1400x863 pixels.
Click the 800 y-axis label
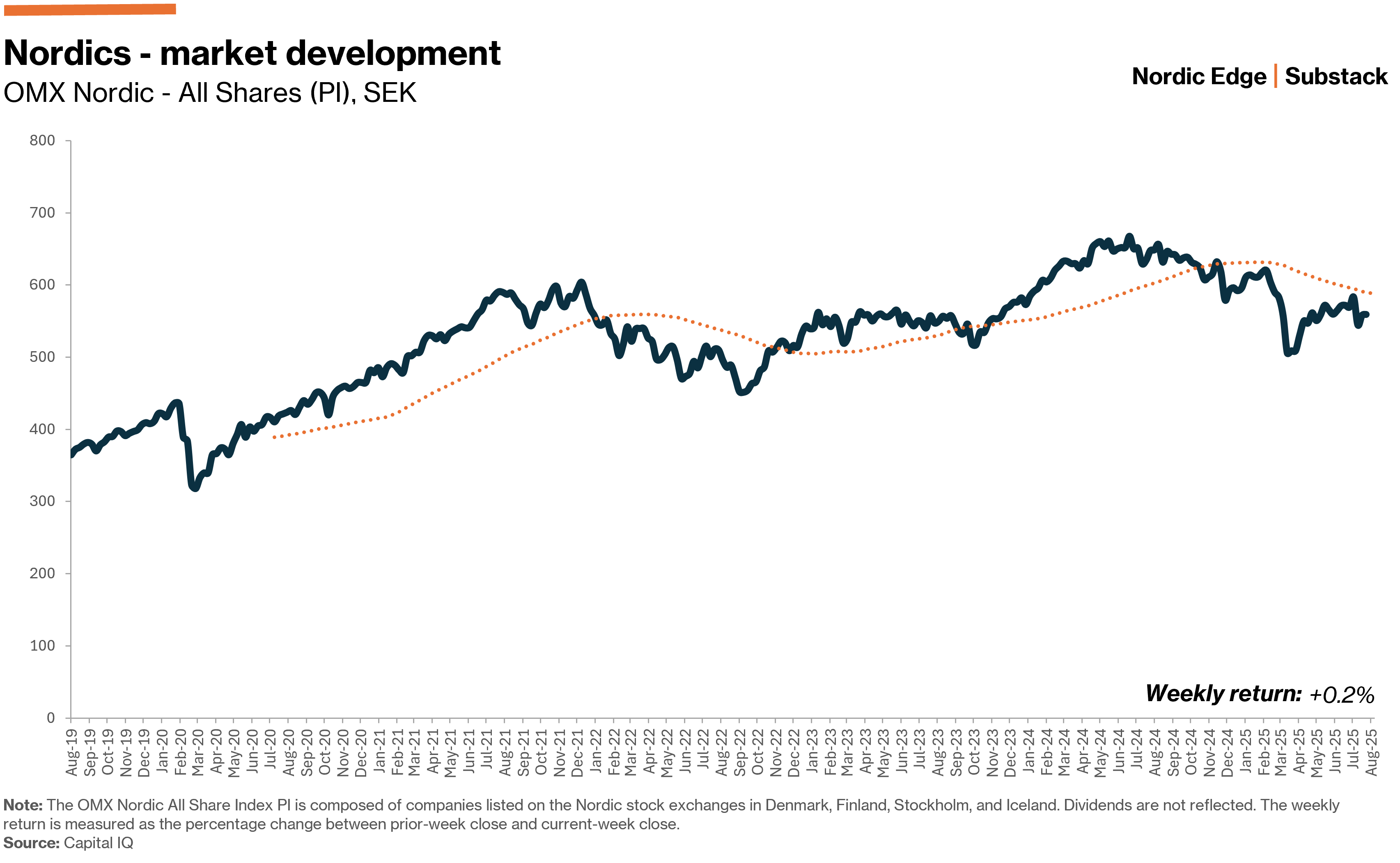click(42, 140)
